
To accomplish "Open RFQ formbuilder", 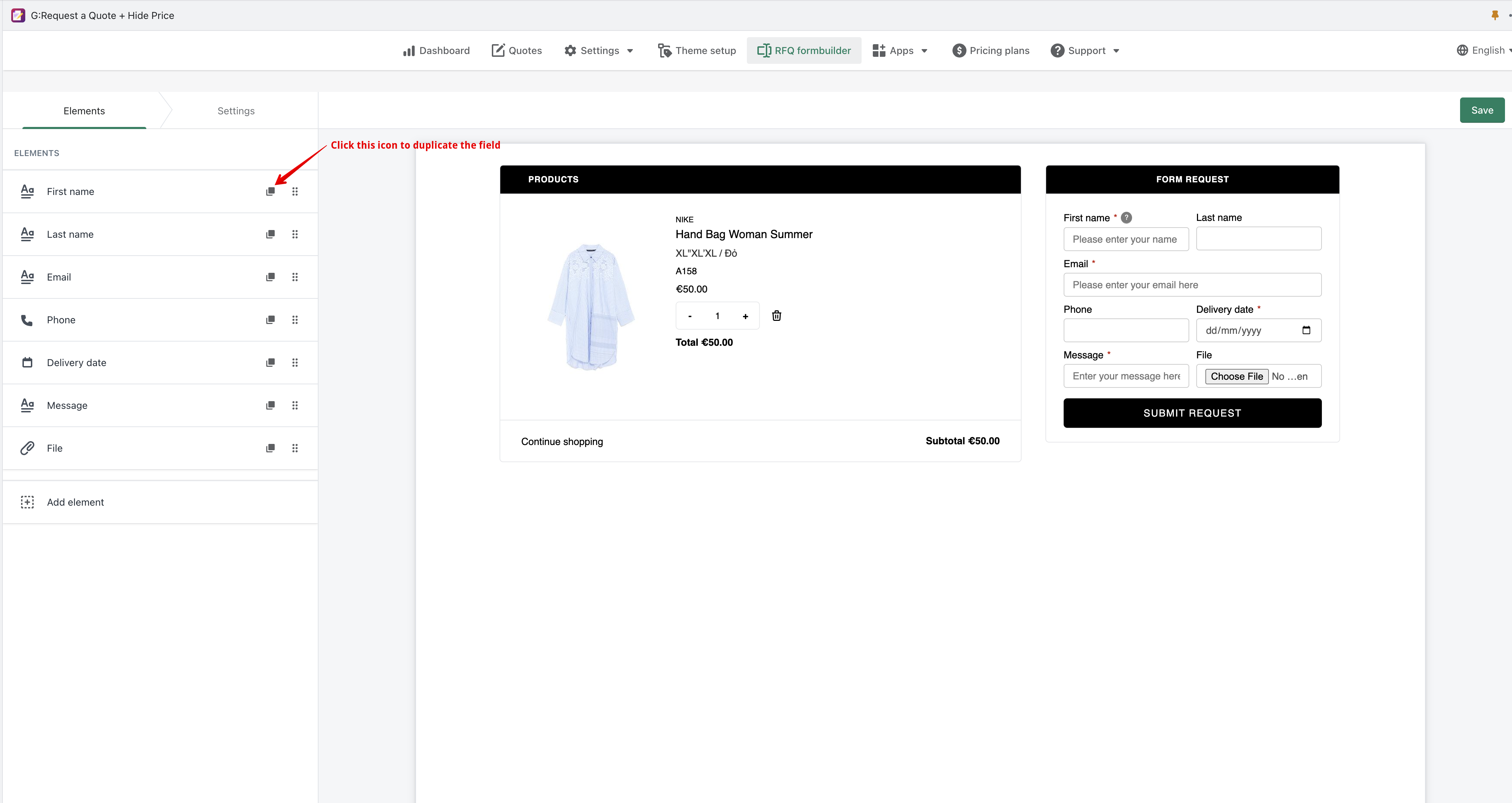I will point(804,50).
